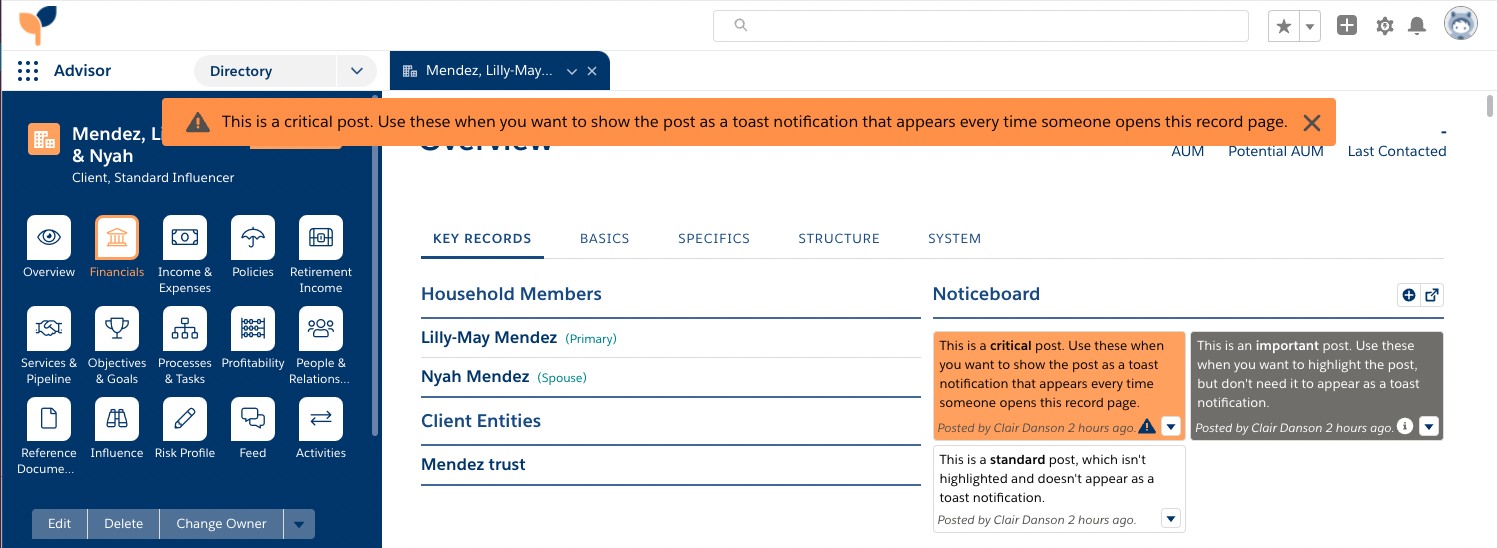Click the Potential AUM label
The image size is (1497, 548).
[x=1276, y=151]
